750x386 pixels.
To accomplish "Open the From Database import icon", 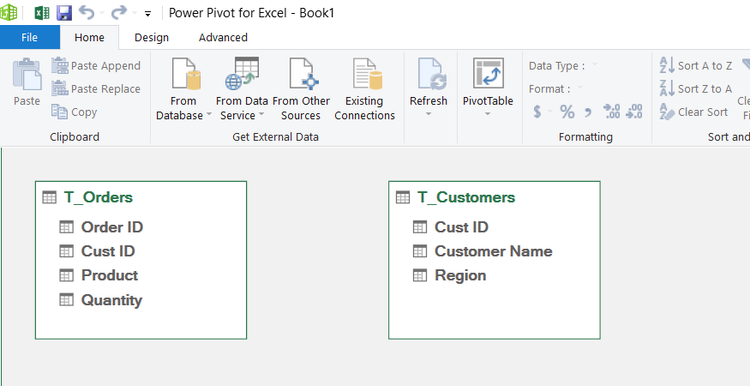I will click(x=186, y=73).
